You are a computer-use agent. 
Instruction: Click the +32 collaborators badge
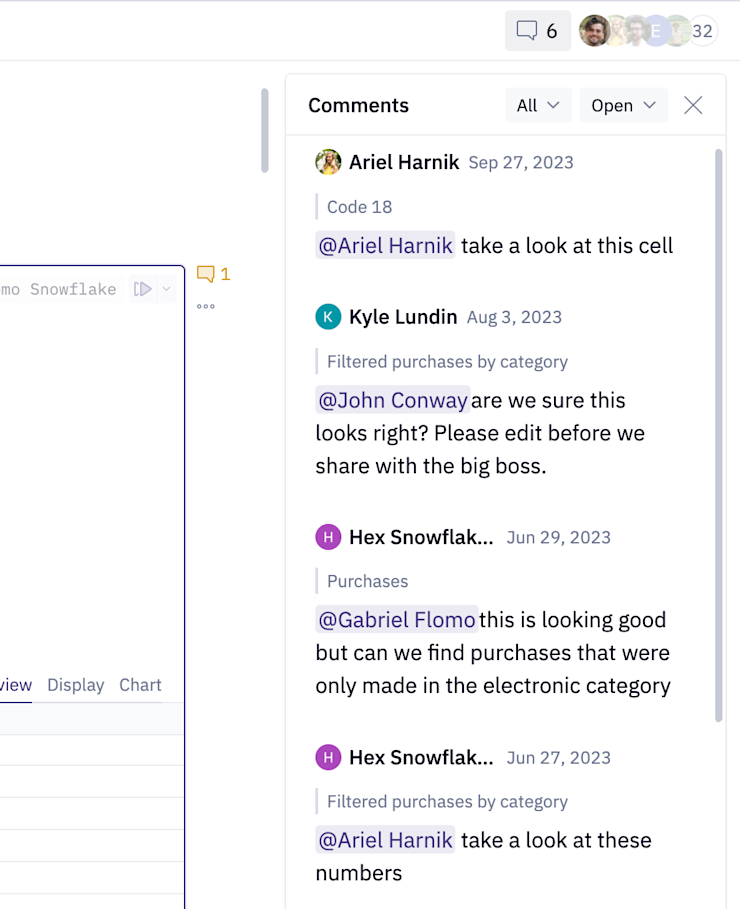click(702, 31)
